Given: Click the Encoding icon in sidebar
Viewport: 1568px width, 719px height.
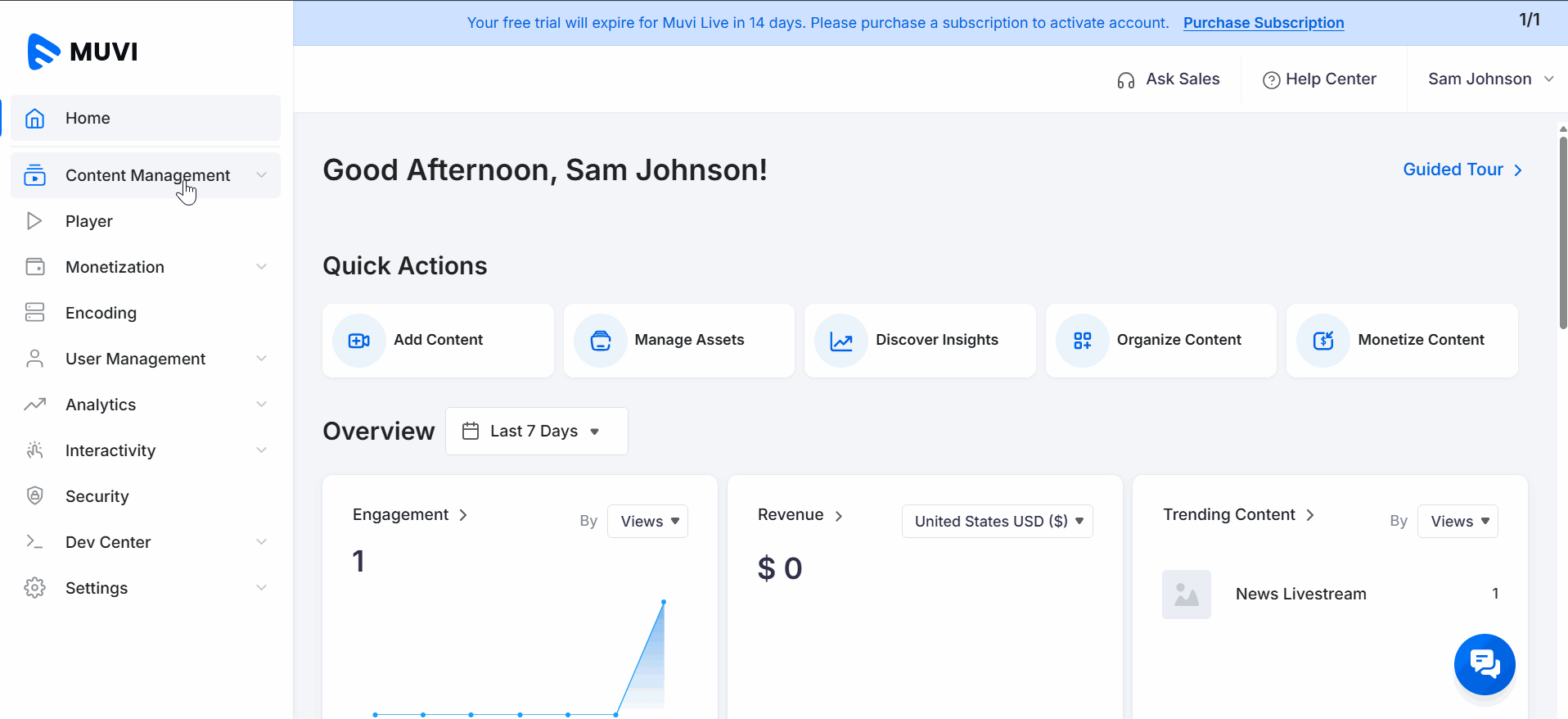Looking at the screenshot, I should click(34, 313).
